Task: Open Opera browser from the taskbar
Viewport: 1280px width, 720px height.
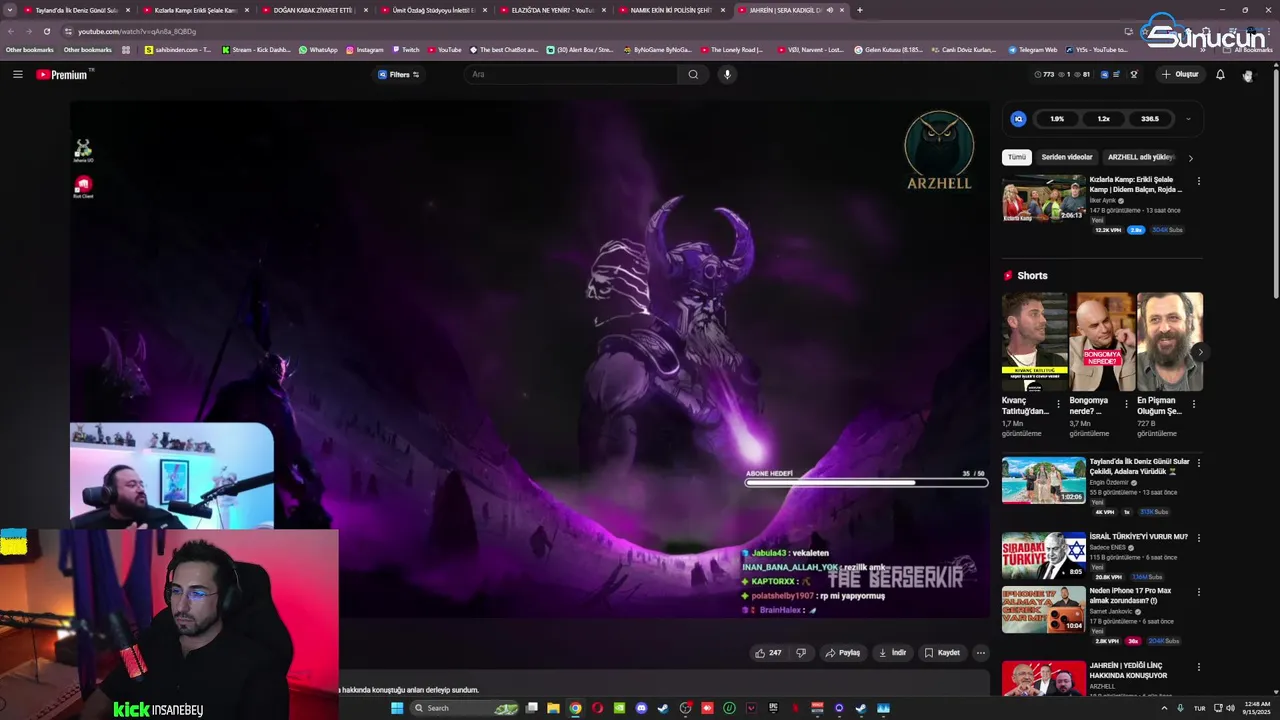Action: coord(597,708)
